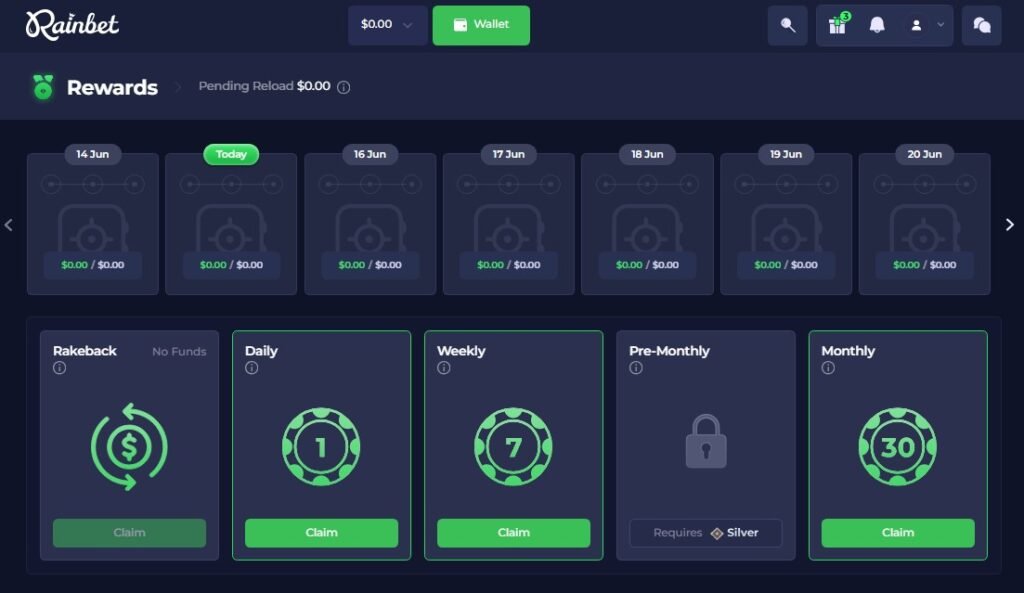
Task: Show Pending Reload info icon
Action: tap(344, 87)
